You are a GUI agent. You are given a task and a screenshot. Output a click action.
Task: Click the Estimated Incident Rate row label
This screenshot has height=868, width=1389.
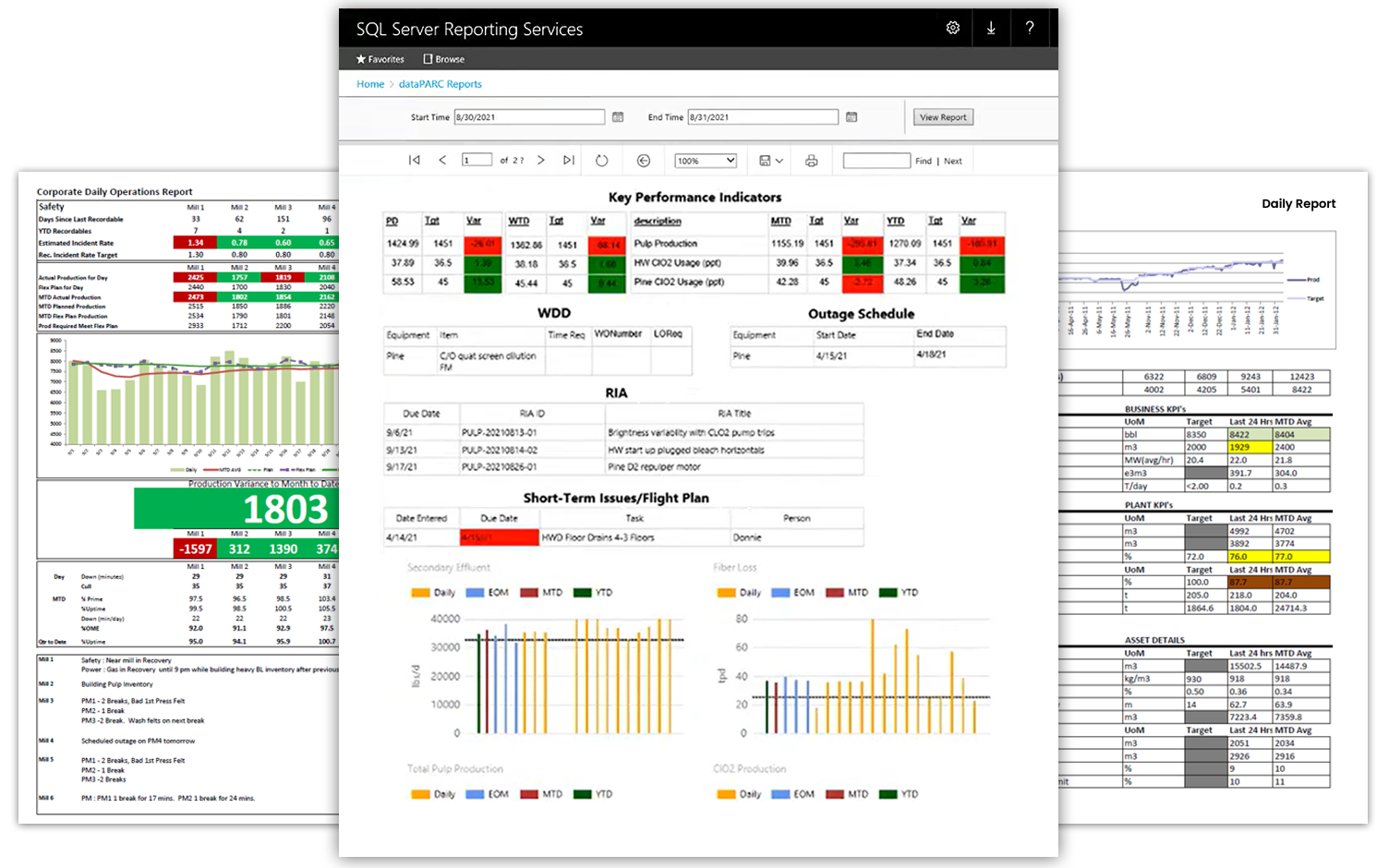click(x=76, y=243)
